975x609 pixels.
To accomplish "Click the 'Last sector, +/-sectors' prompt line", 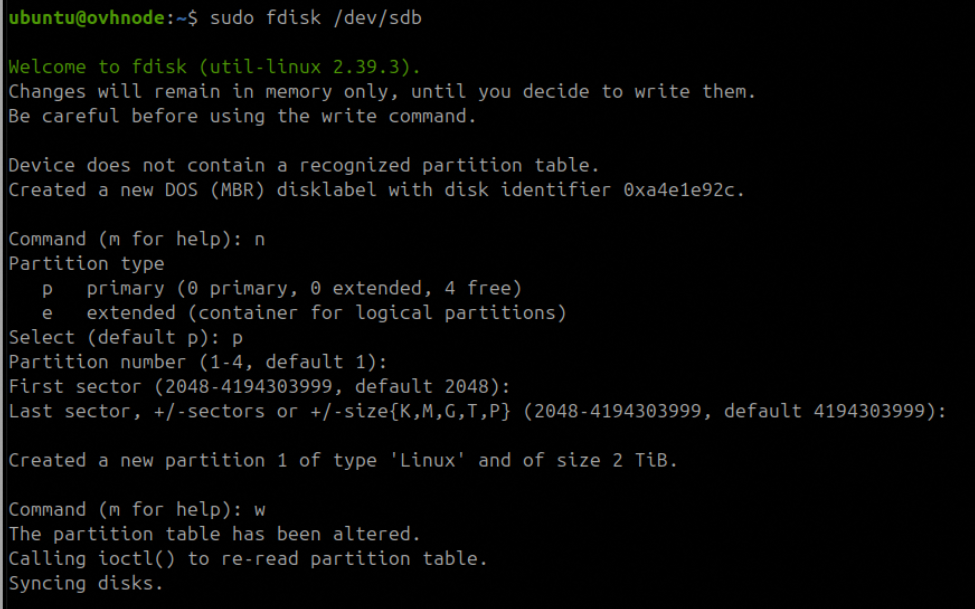I will tap(476, 411).
